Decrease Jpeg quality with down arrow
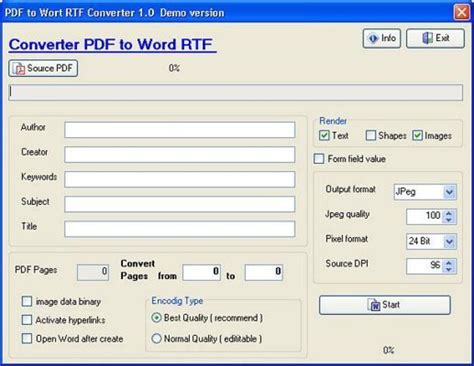Screen dimensions: 474x366 pyautogui.click(x=449, y=220)
